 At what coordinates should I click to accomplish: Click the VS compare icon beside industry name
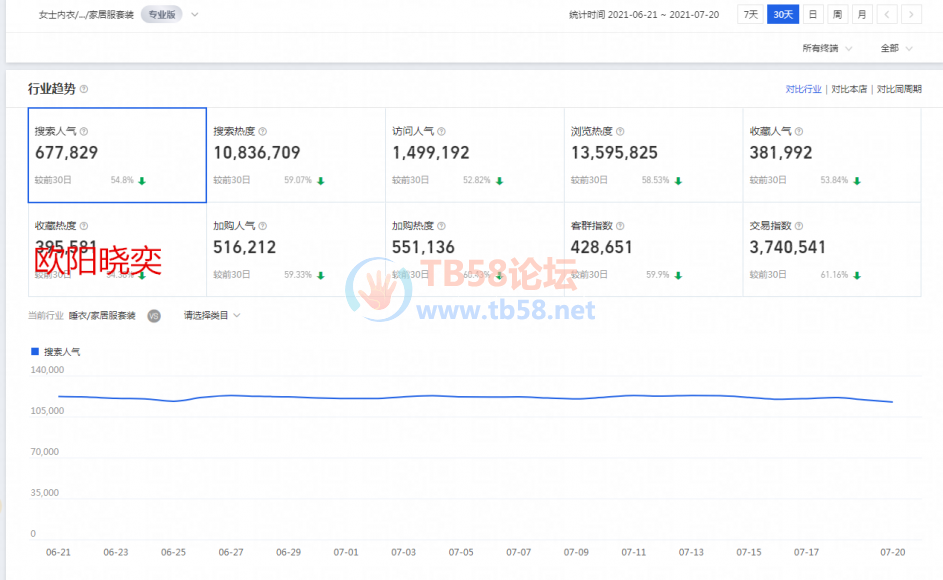[x=154, y=315]
